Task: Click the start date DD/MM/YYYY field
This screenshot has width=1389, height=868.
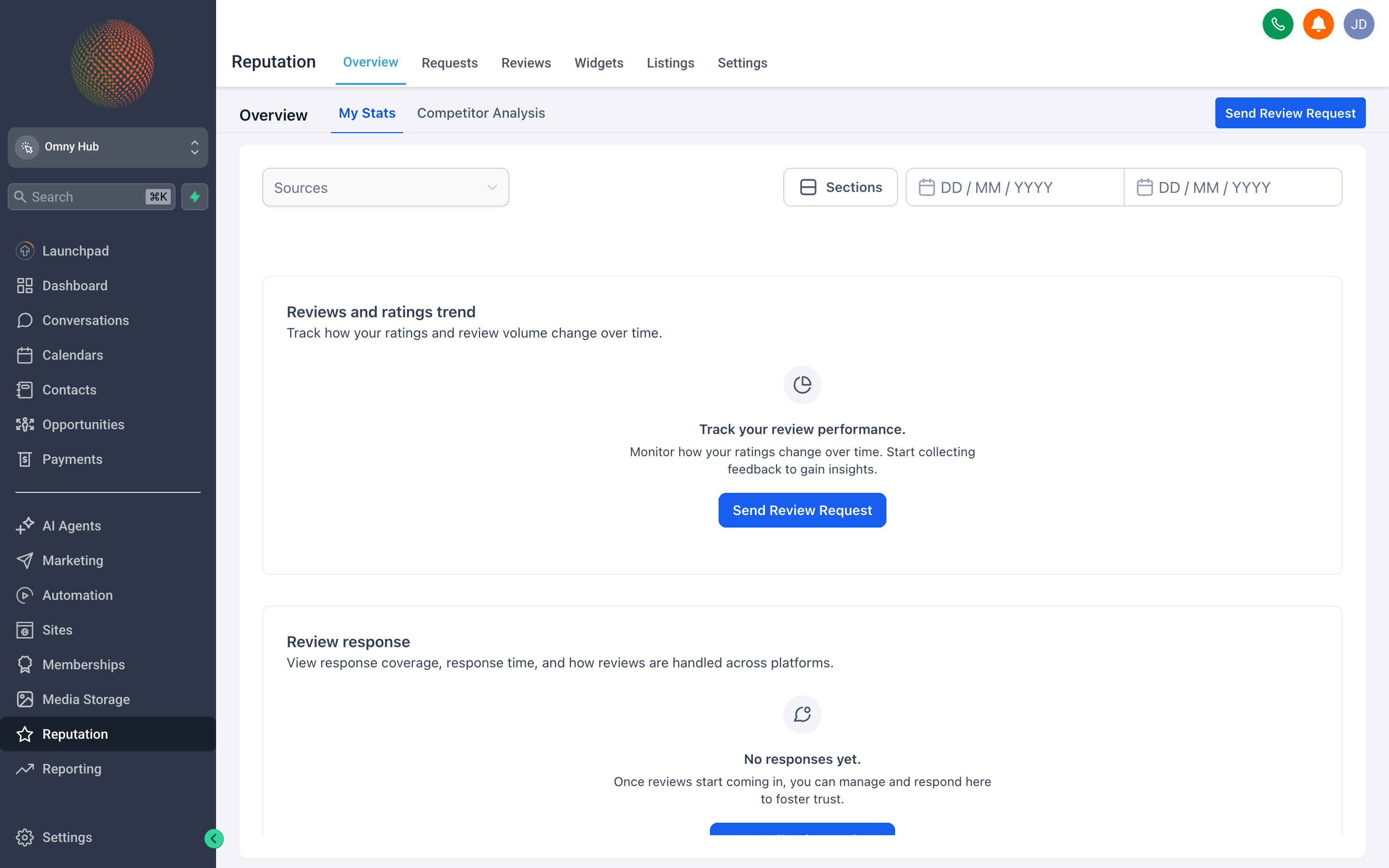Action: click(1014, 187)
